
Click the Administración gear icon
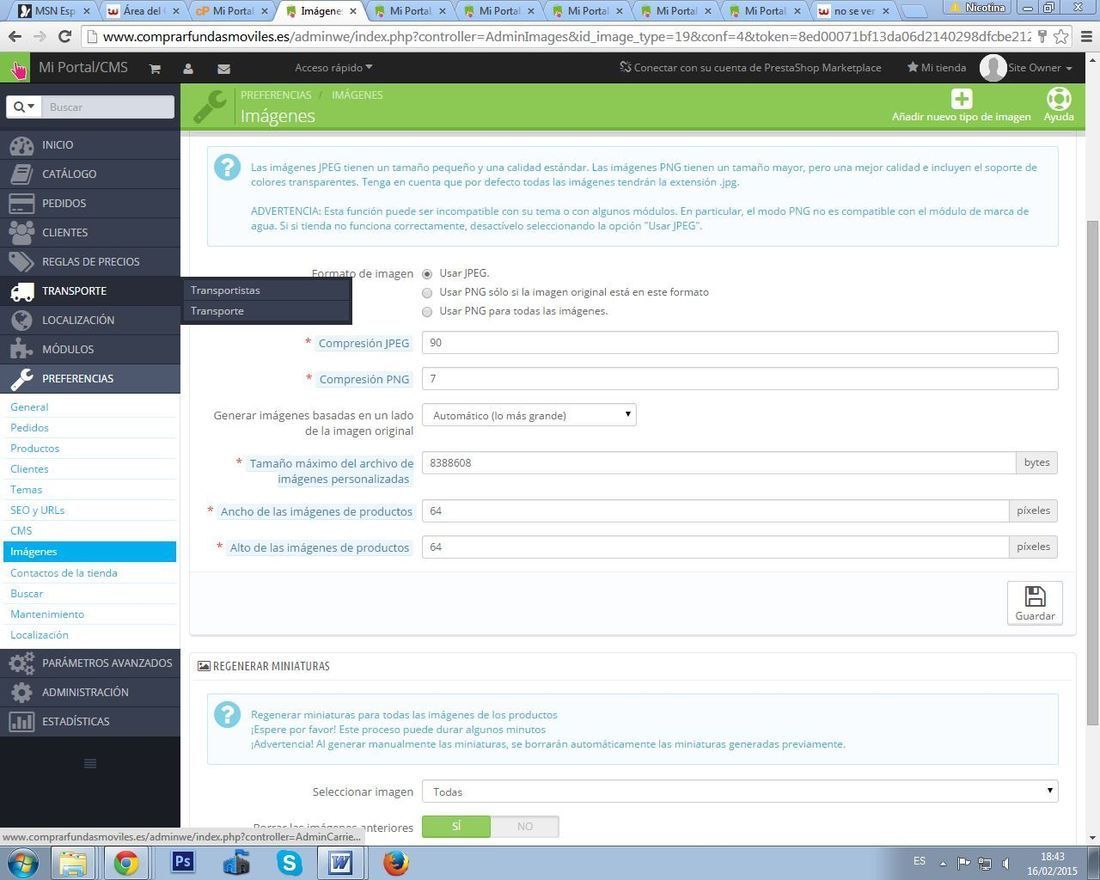(x=22, y=692)
